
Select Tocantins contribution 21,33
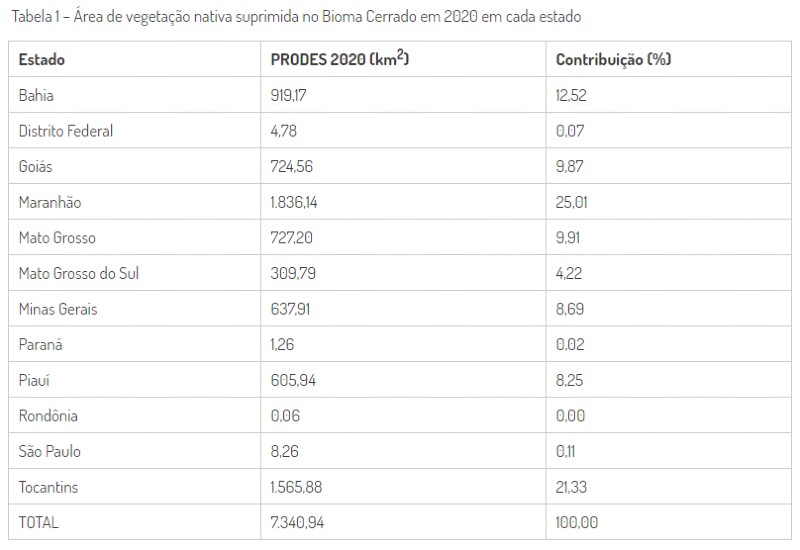pos(571,487)
